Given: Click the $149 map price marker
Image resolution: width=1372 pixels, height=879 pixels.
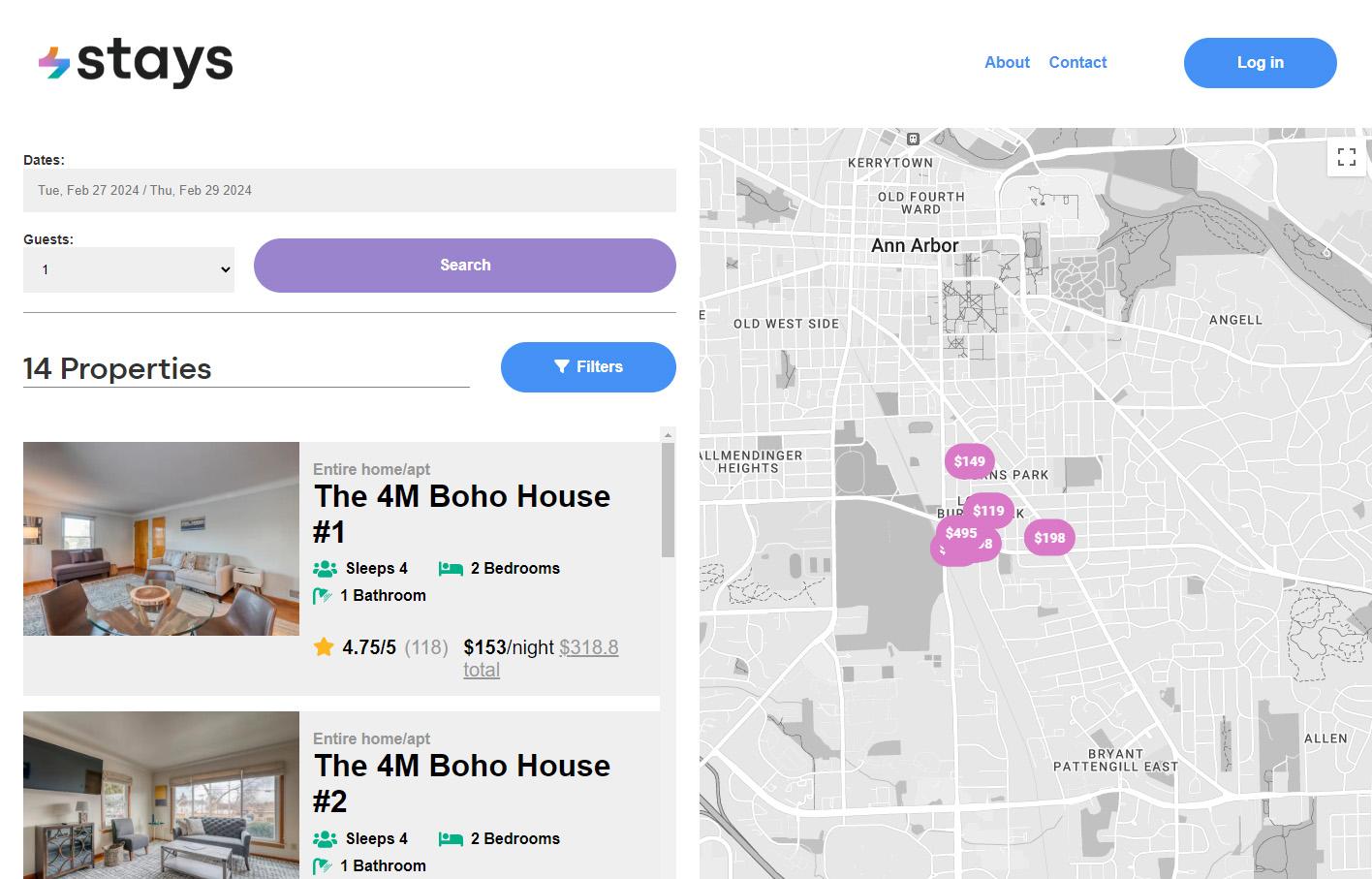Looking at the screenshot, I should click(969, 461).
